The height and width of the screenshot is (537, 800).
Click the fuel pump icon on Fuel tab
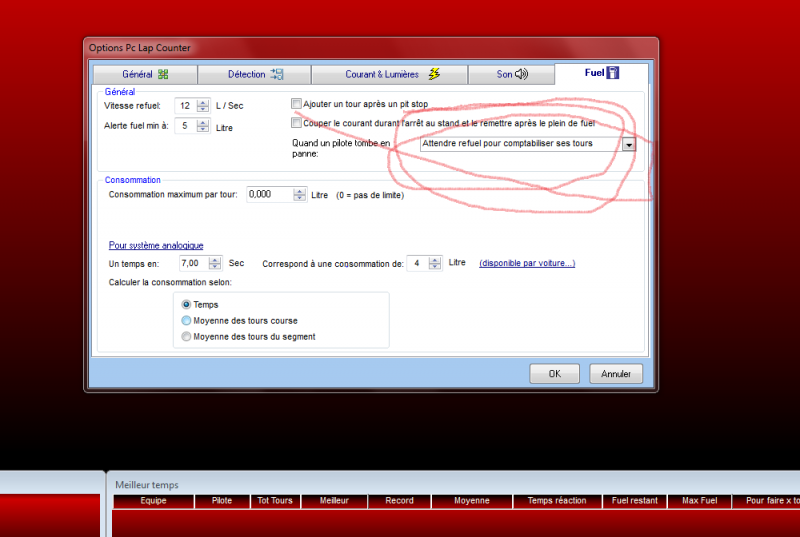[x=613, y=73]
